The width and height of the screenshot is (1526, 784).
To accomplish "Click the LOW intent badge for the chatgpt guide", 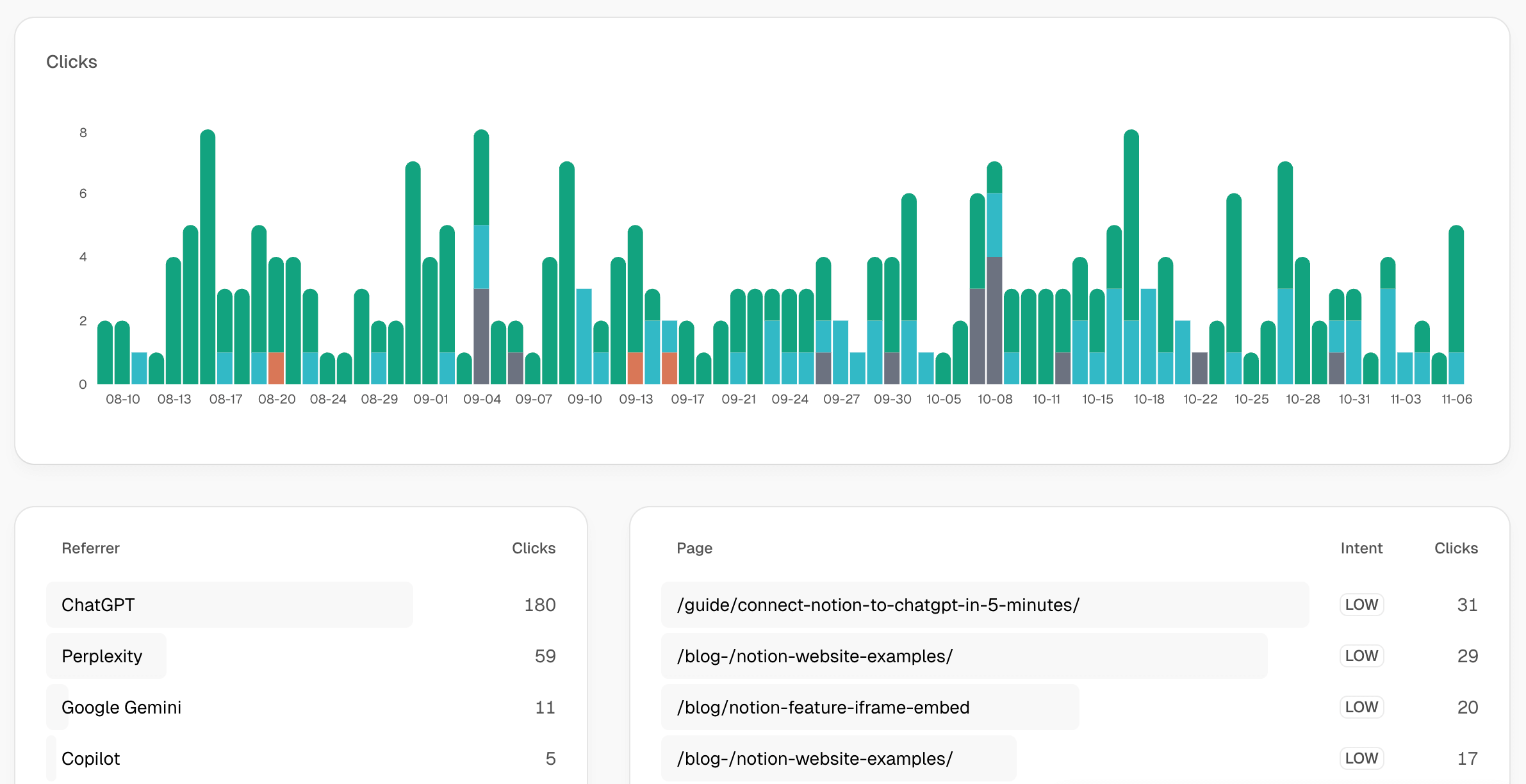I will 1361,605.
